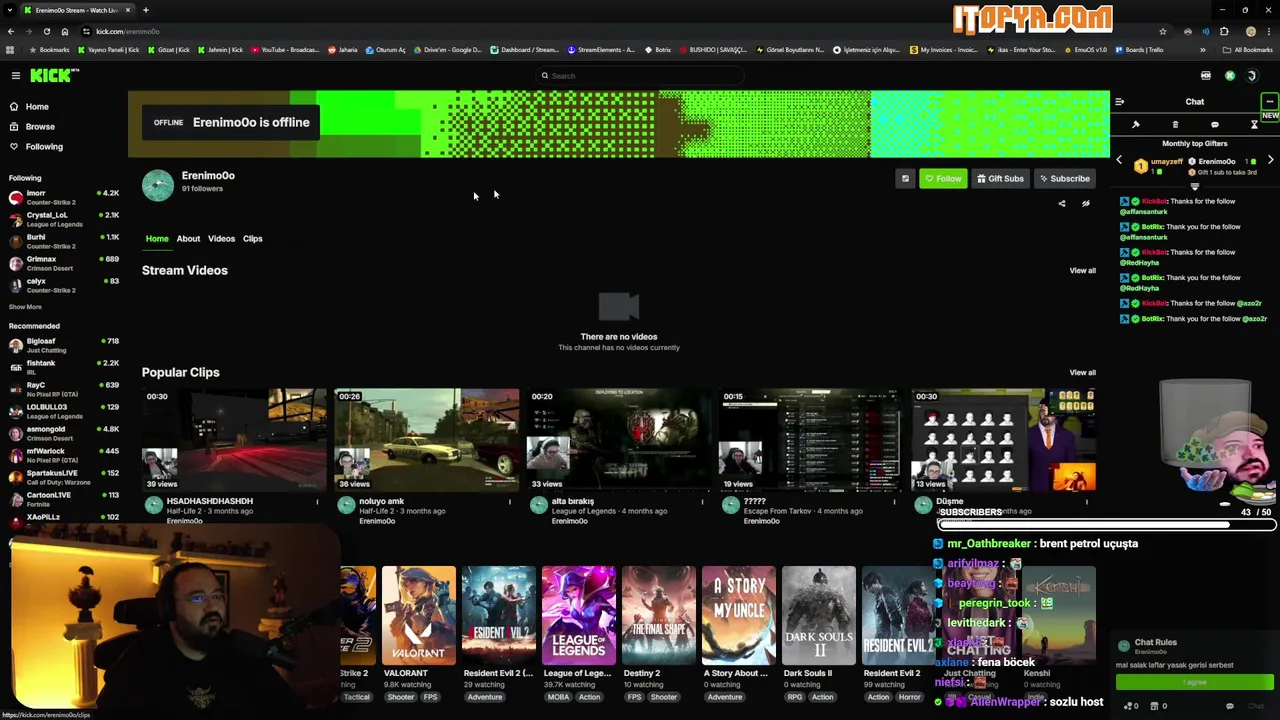Click the KICK logo
Image resolution: width=1280 pixels, height=720 pixels.
click(x=52, y=76)
